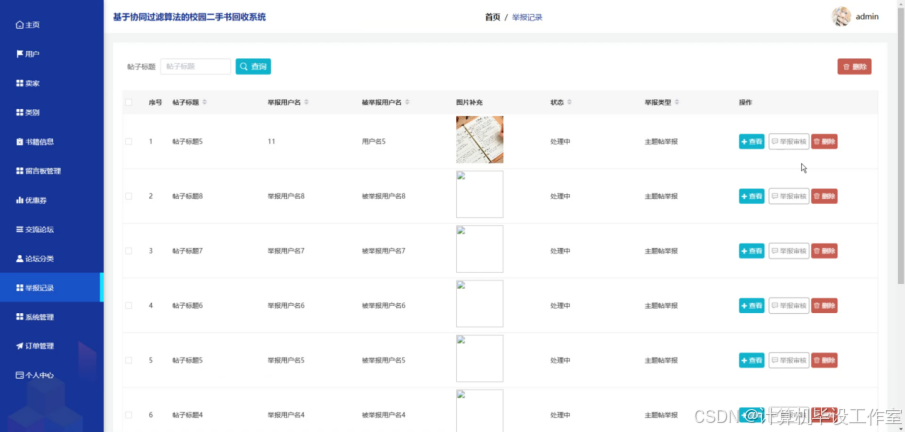Click the 帖子标题4 cell in row 6
This screenshot has height=432, width=906.
click(x=187, y=415)
